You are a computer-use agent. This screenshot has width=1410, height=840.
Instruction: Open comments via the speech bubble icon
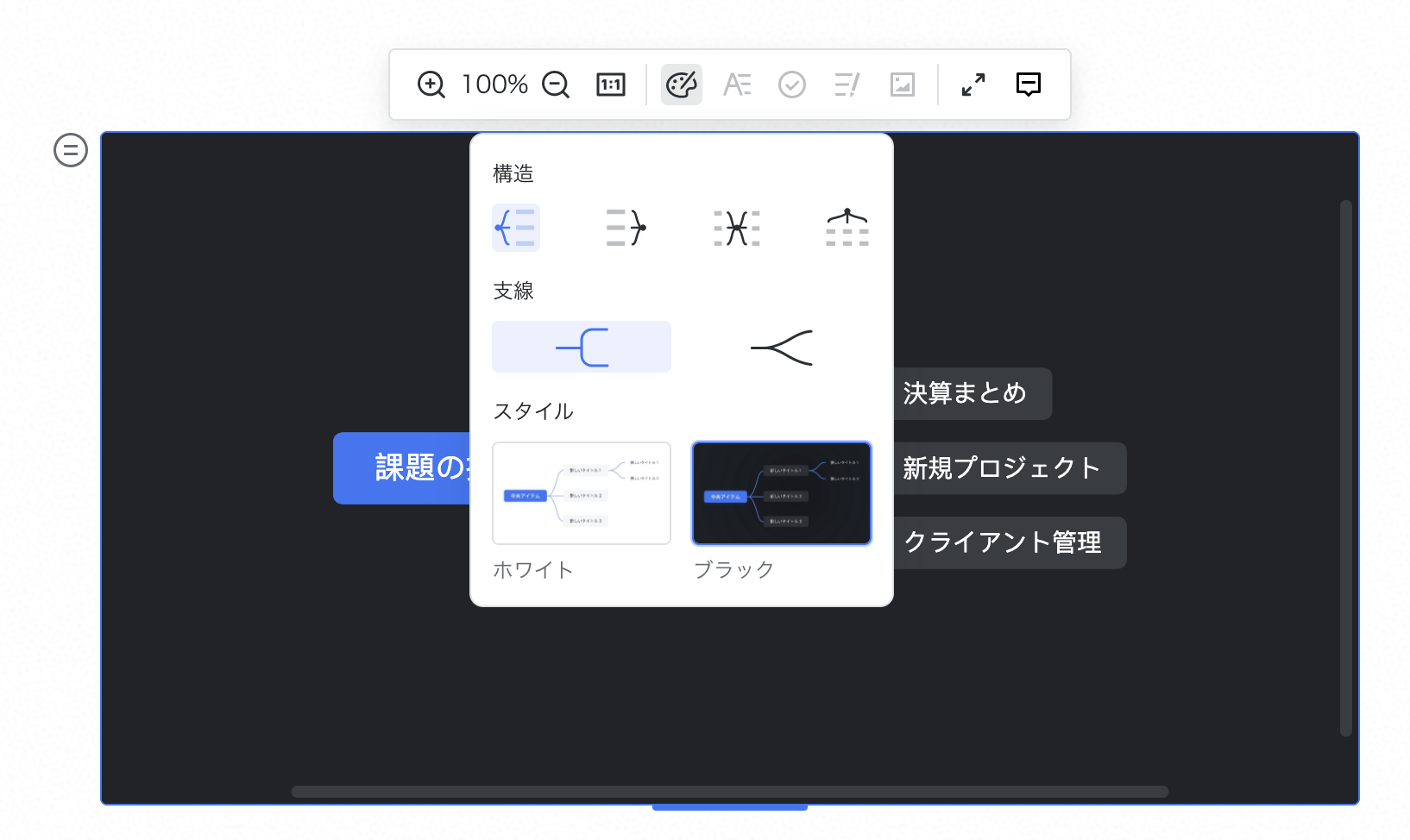click(1028, 84)
